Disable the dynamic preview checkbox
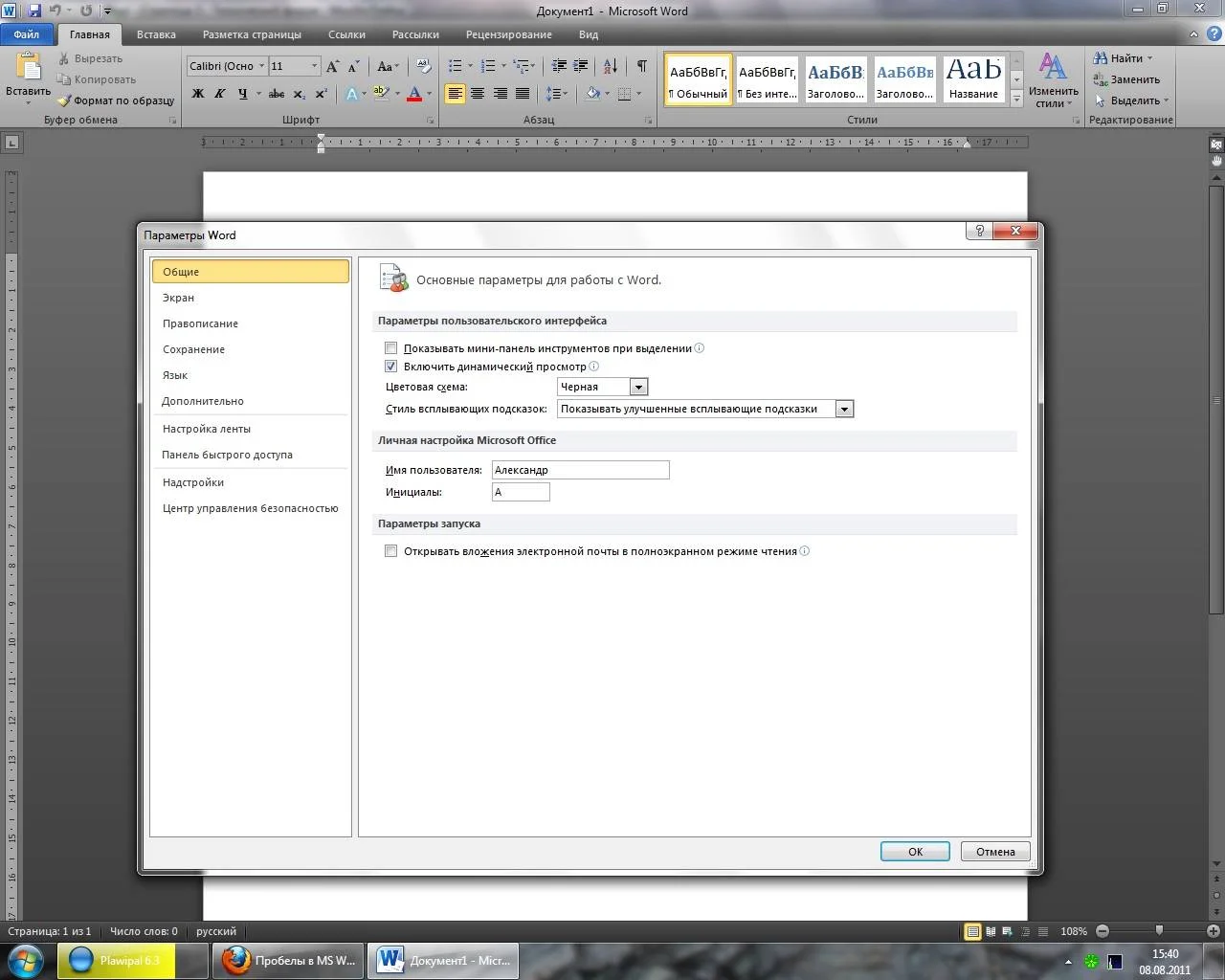Screen dimensions: 1225x980 (x=390, y=367)
